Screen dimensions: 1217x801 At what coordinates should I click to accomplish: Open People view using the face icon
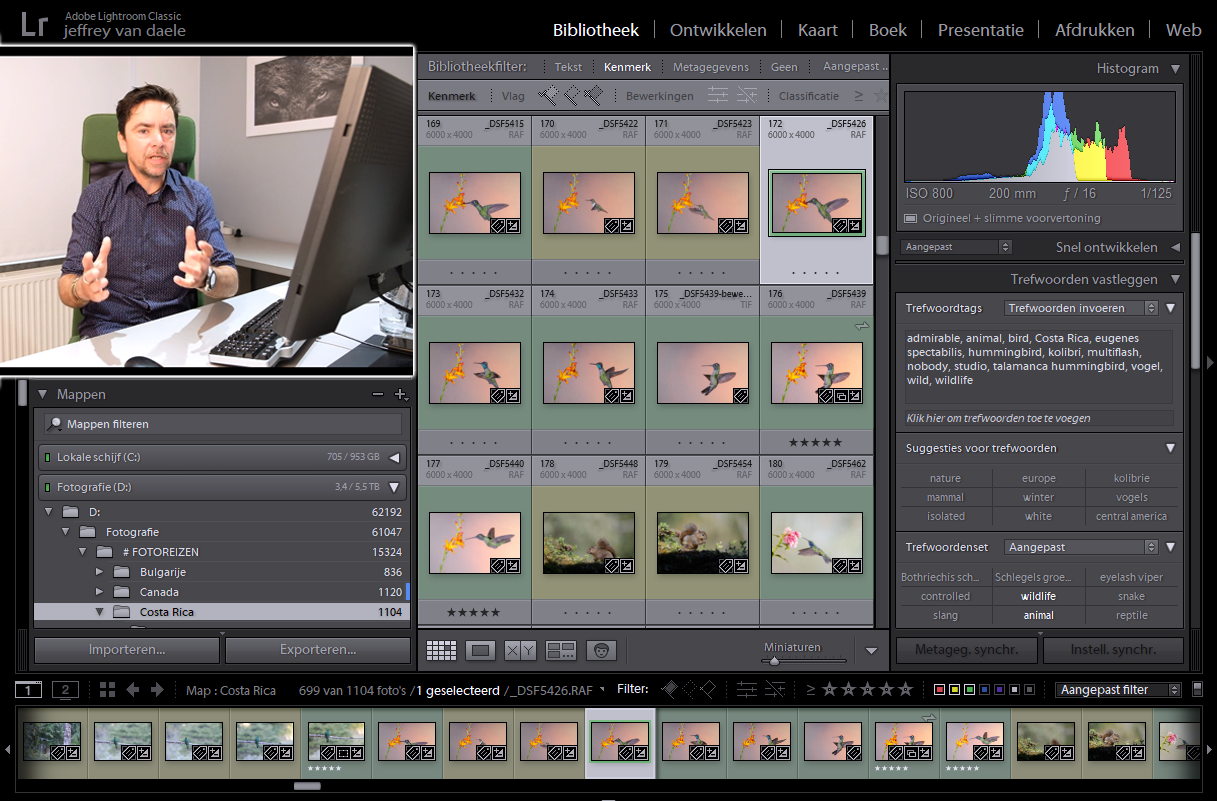(601, 650)
